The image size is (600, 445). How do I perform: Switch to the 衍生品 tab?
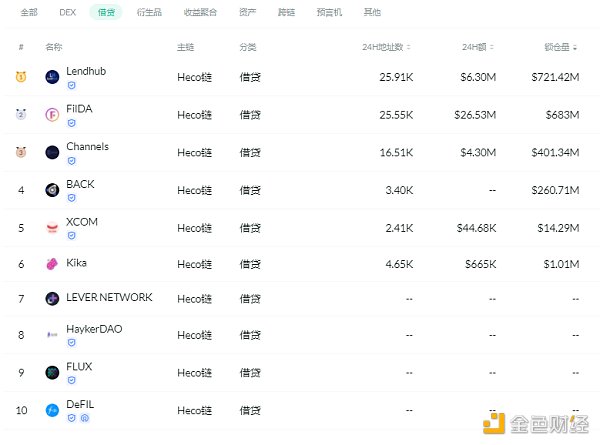click(x=149, y=12)
